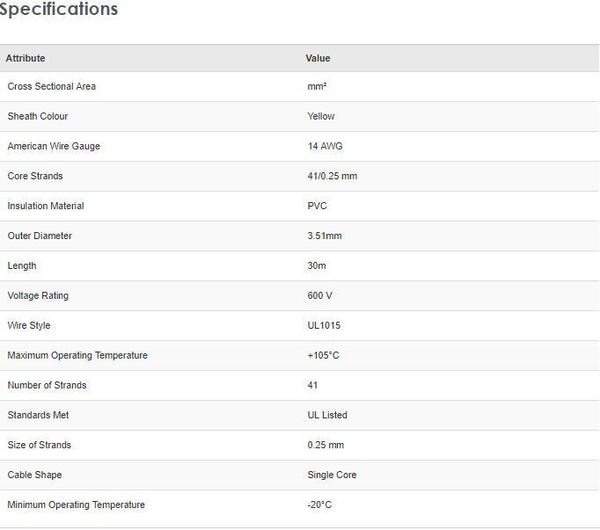600x530 pixels.
Task: Select the Maximum Operating Temperature label
Action: pos(77,356)
